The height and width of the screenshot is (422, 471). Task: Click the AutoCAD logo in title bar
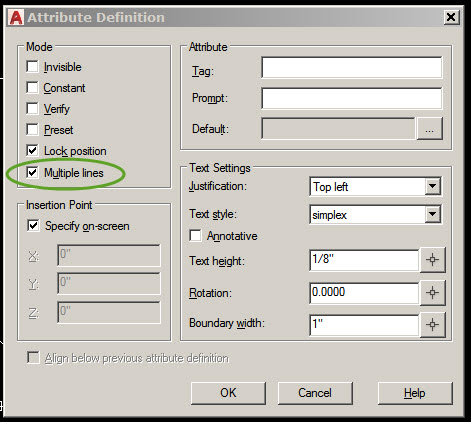(x=16, y=17)
